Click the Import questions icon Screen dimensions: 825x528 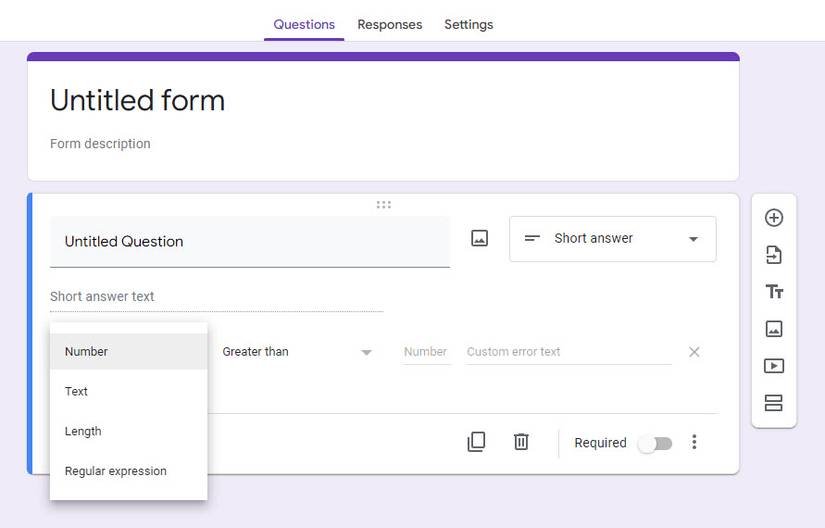point(774,255)
